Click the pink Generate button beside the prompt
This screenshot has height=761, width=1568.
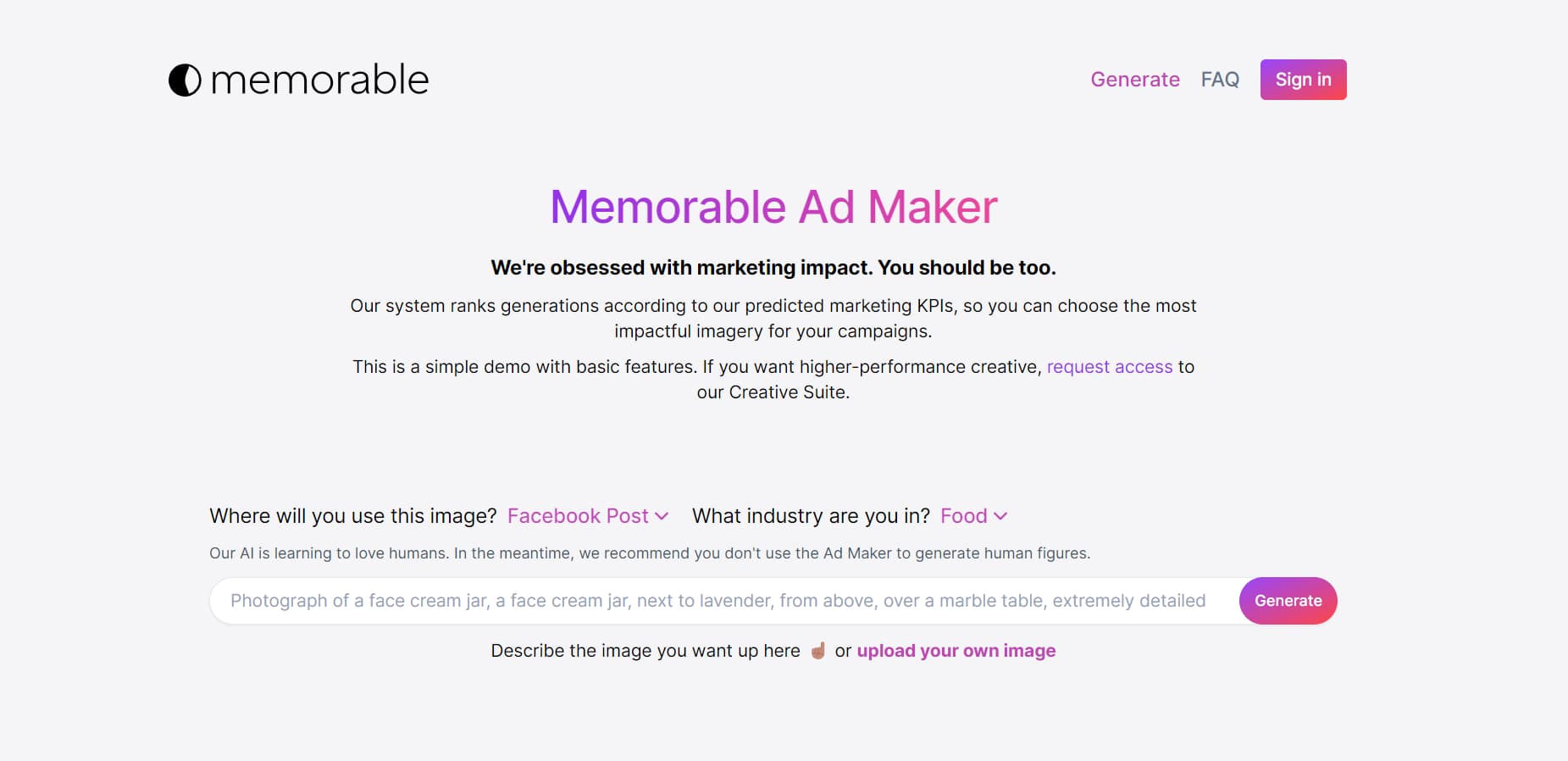(1288, 600)
